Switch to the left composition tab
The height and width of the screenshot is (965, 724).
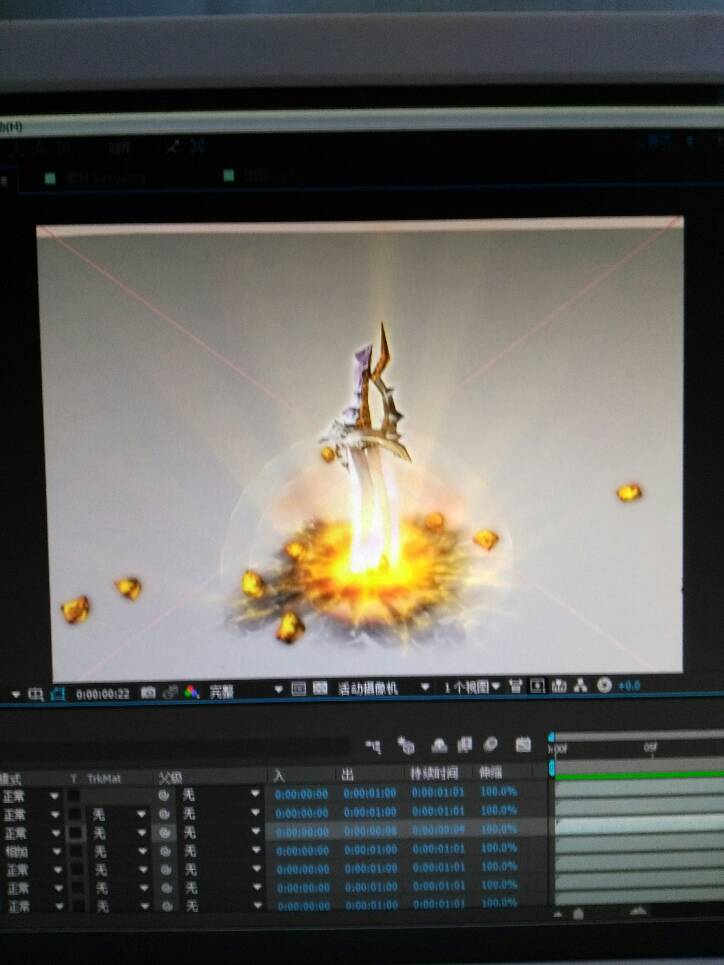click(x=95, y=178)
